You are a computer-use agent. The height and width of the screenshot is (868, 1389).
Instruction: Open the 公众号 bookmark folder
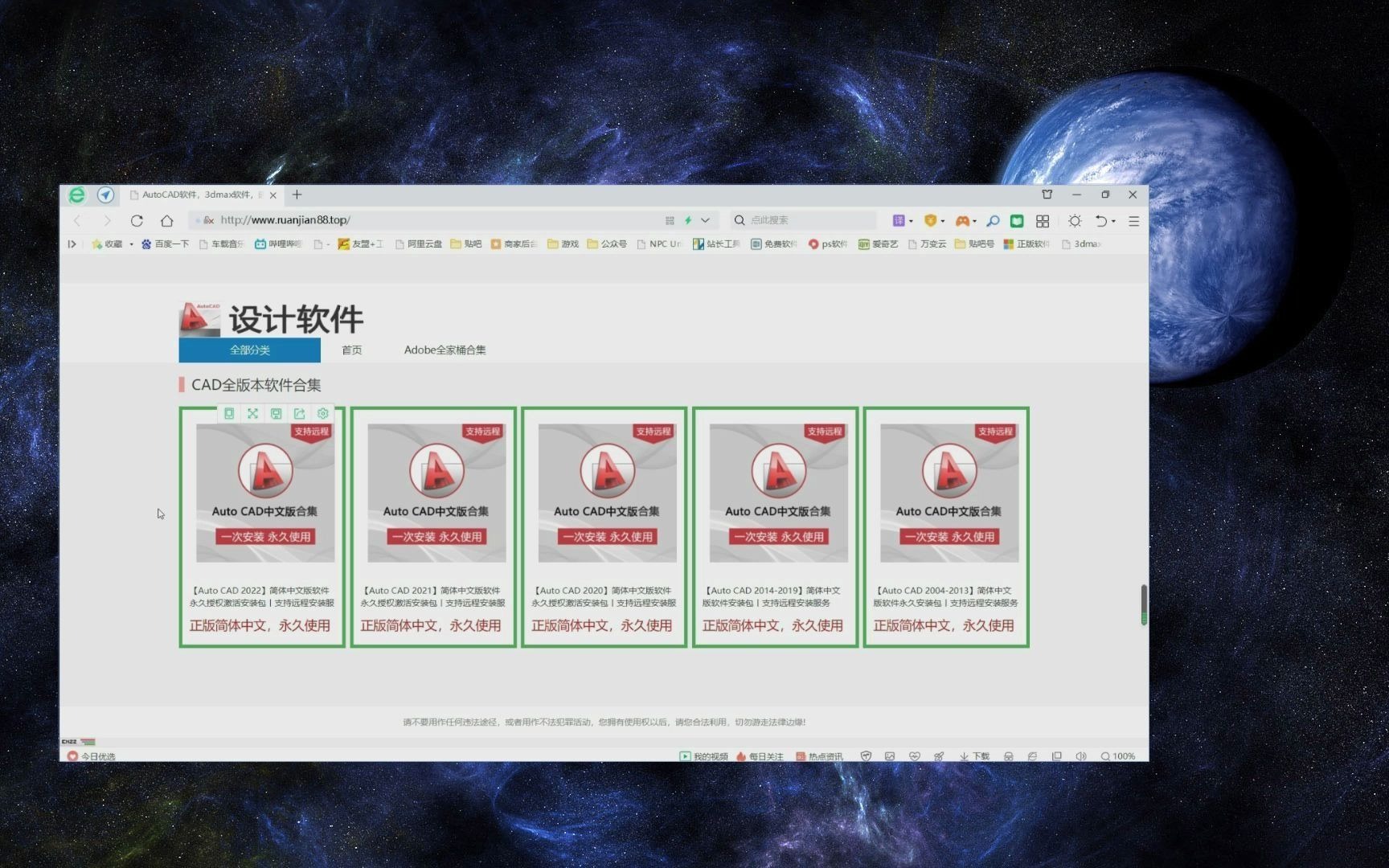pyautogui.click(x=607, y=244)
